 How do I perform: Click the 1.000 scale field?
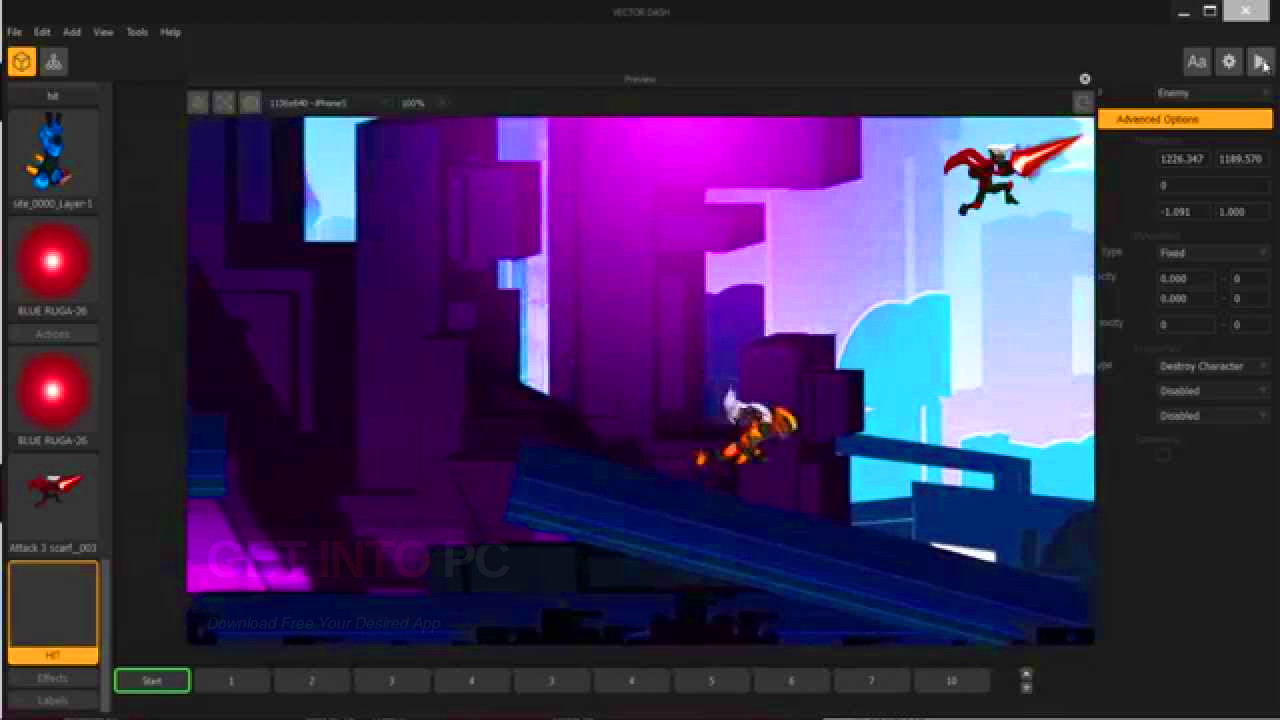1241,212
